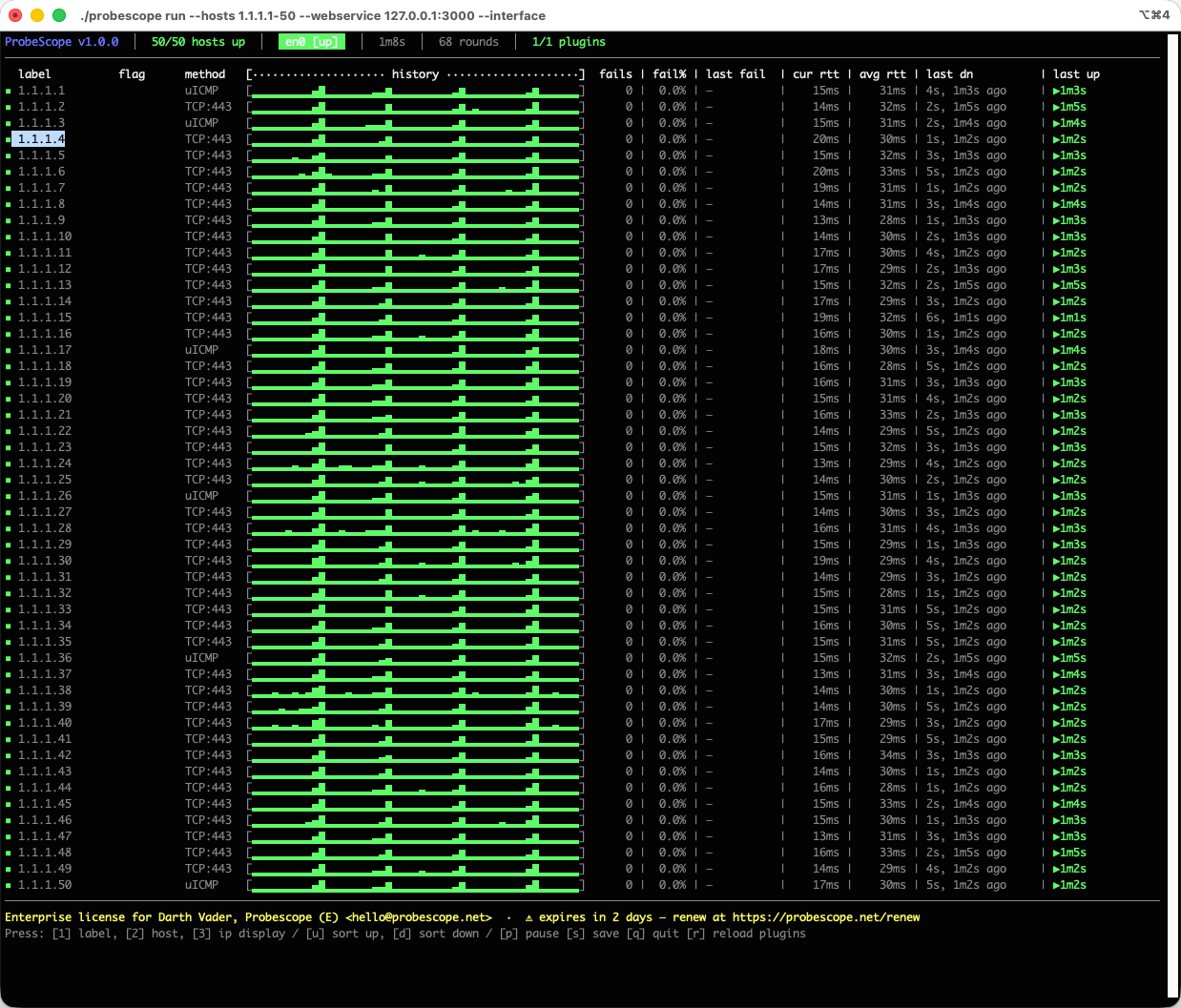Click the [p] pause hint
Screen dimensions: 1181x1008
528,934
